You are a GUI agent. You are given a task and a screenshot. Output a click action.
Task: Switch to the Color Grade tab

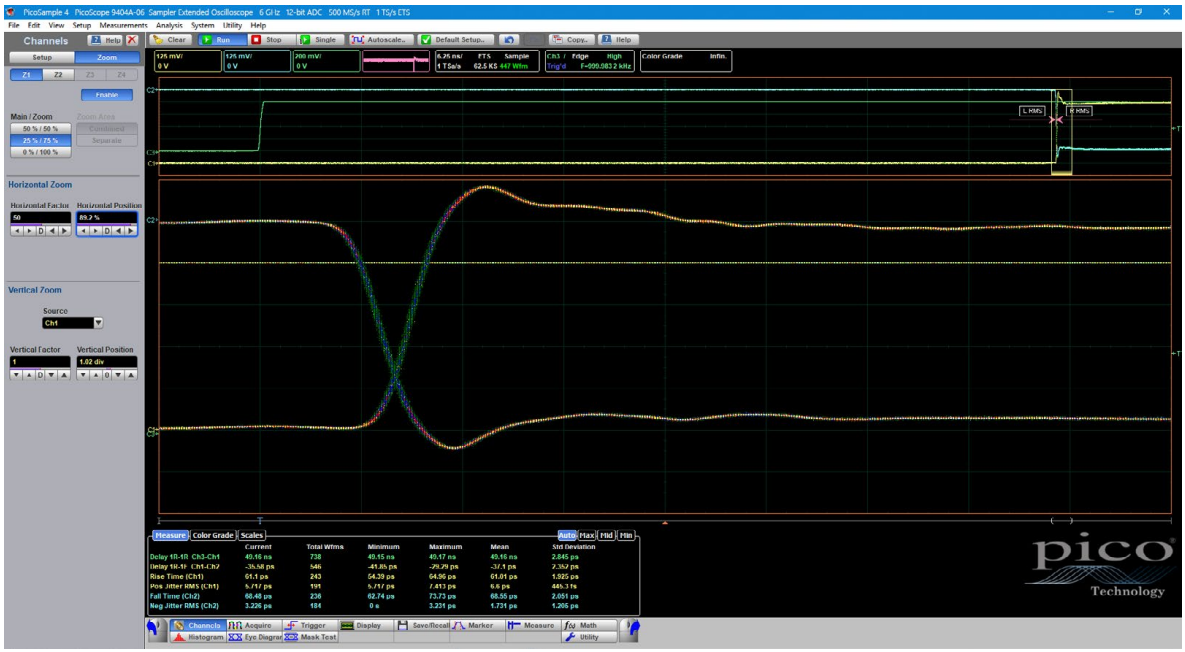click(213, 535)
